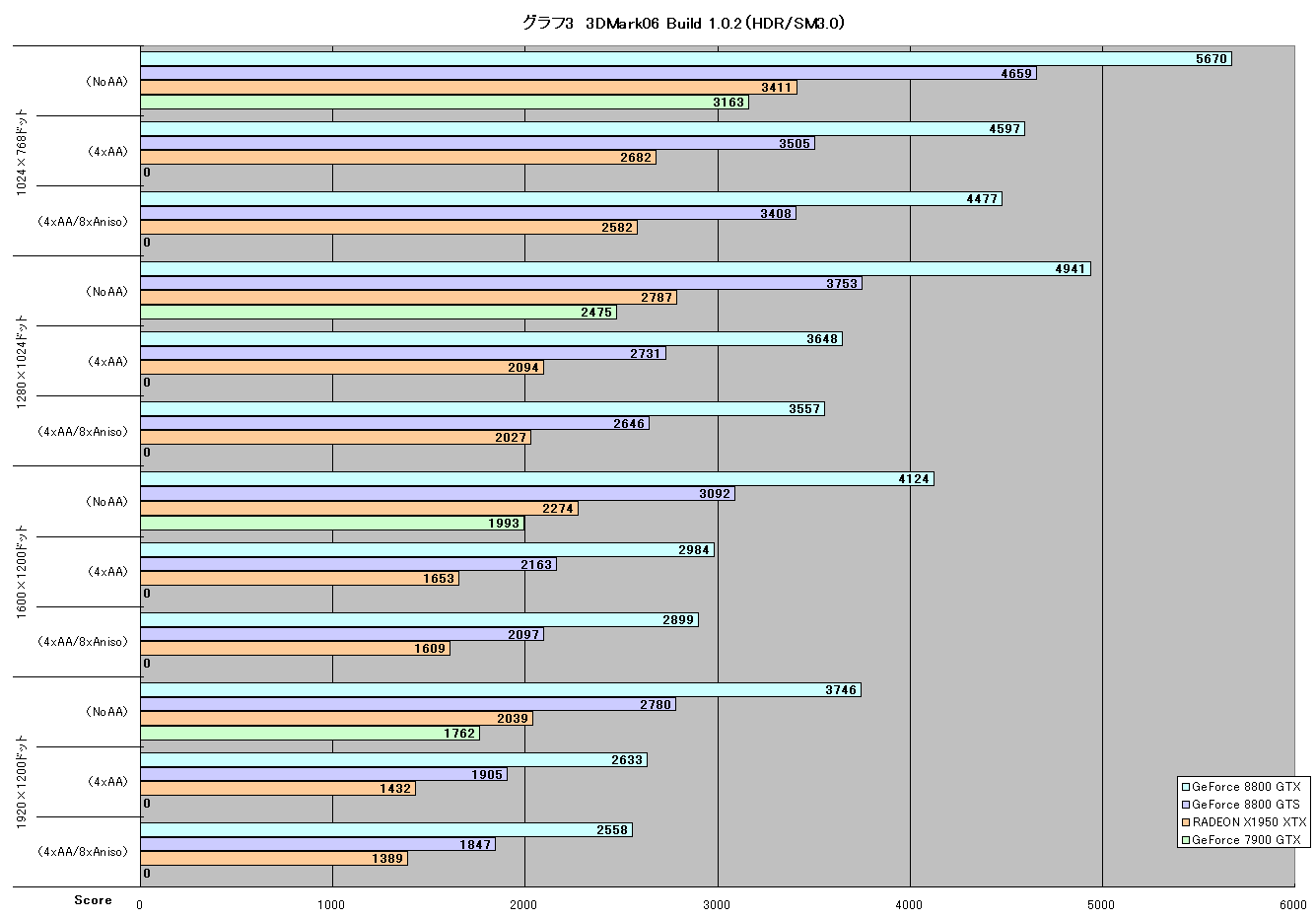The height and width of the screenshot is (919, 1316).
Task: Click the bar labeled 5670
Action: (x=686, y=59)
